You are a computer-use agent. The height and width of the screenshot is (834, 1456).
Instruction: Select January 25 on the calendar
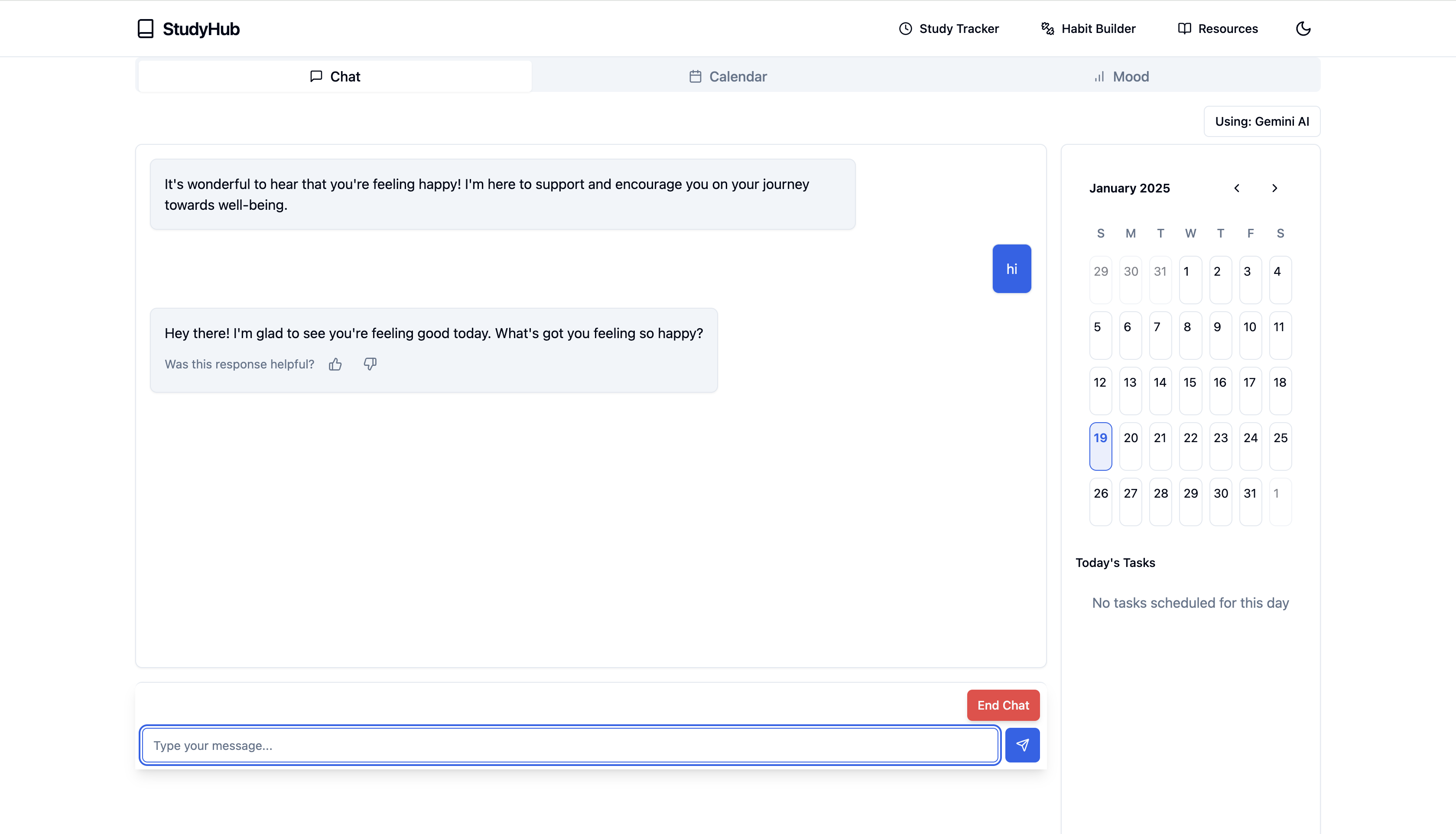coord(1280,446)
